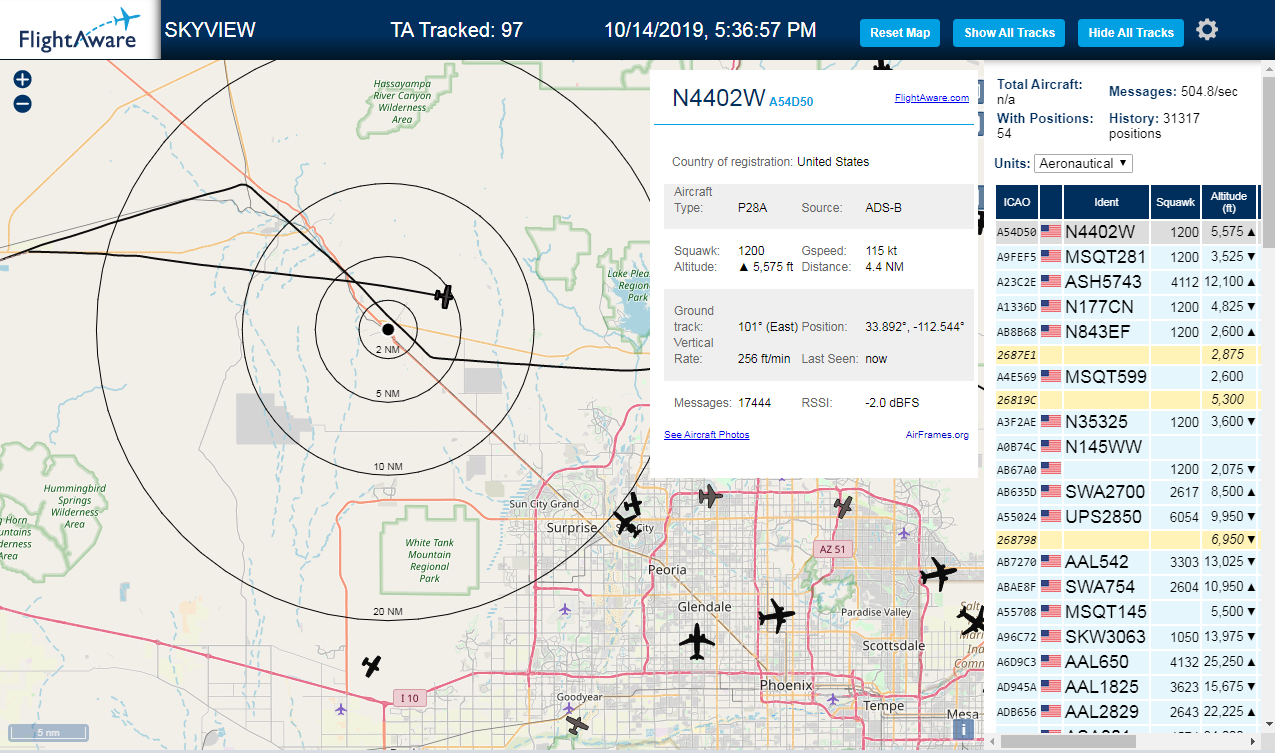
Task: Select the small gray aircraft near AZ 51
Action: coord(844,507)
